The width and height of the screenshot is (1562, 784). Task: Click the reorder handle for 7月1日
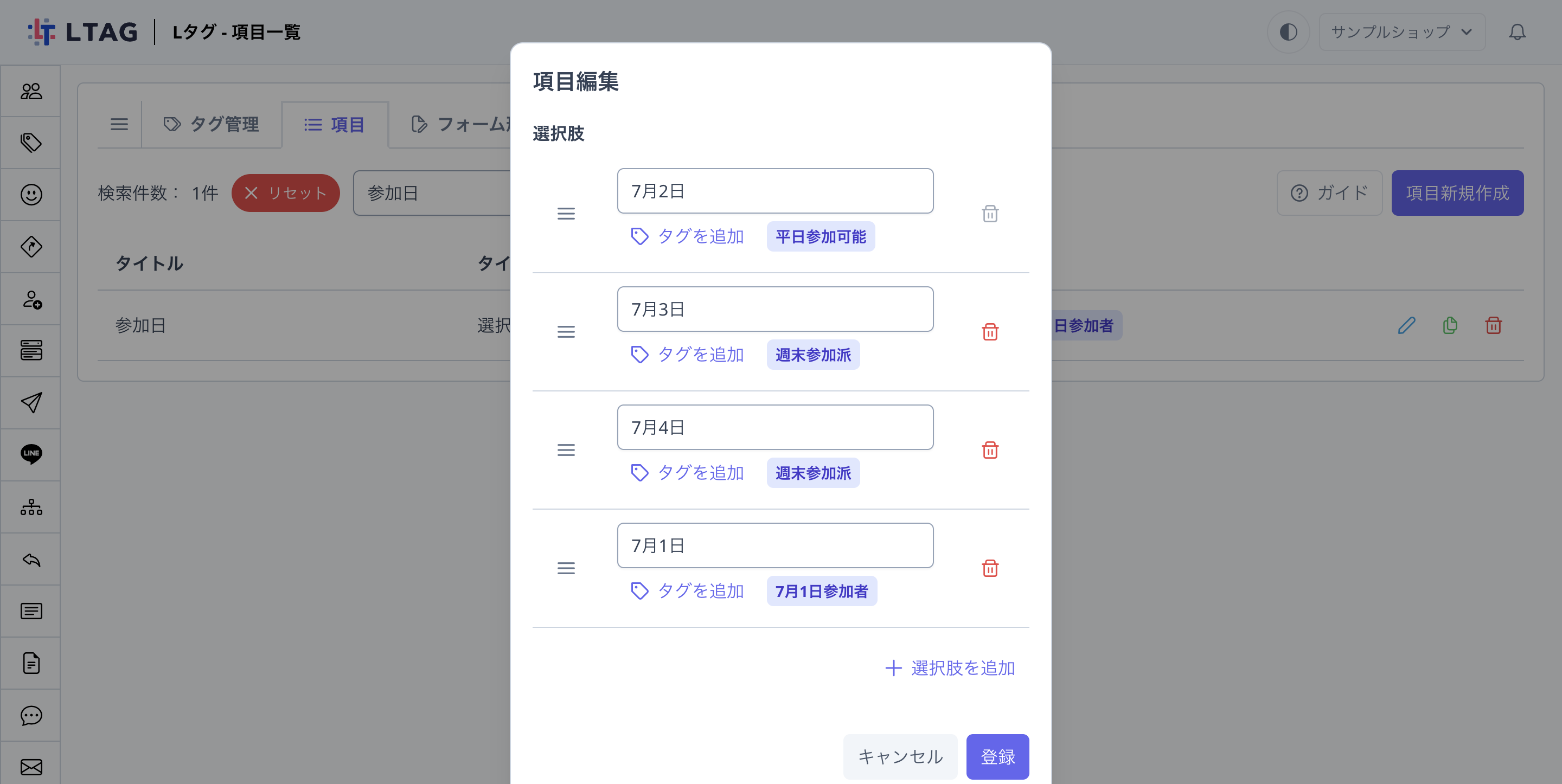coord(566,568)
